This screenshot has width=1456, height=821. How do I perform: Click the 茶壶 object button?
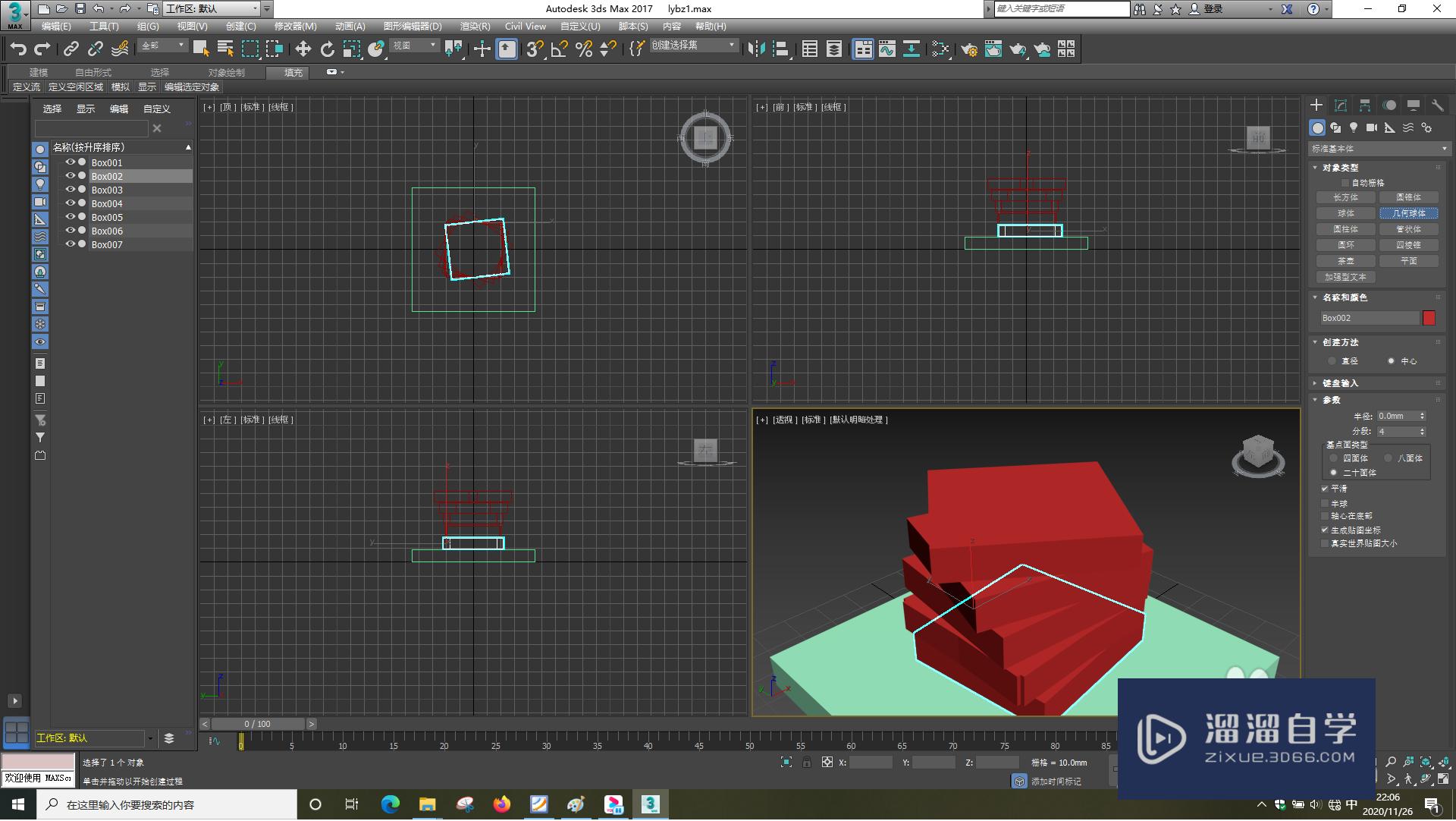(x=1345, y=261)
